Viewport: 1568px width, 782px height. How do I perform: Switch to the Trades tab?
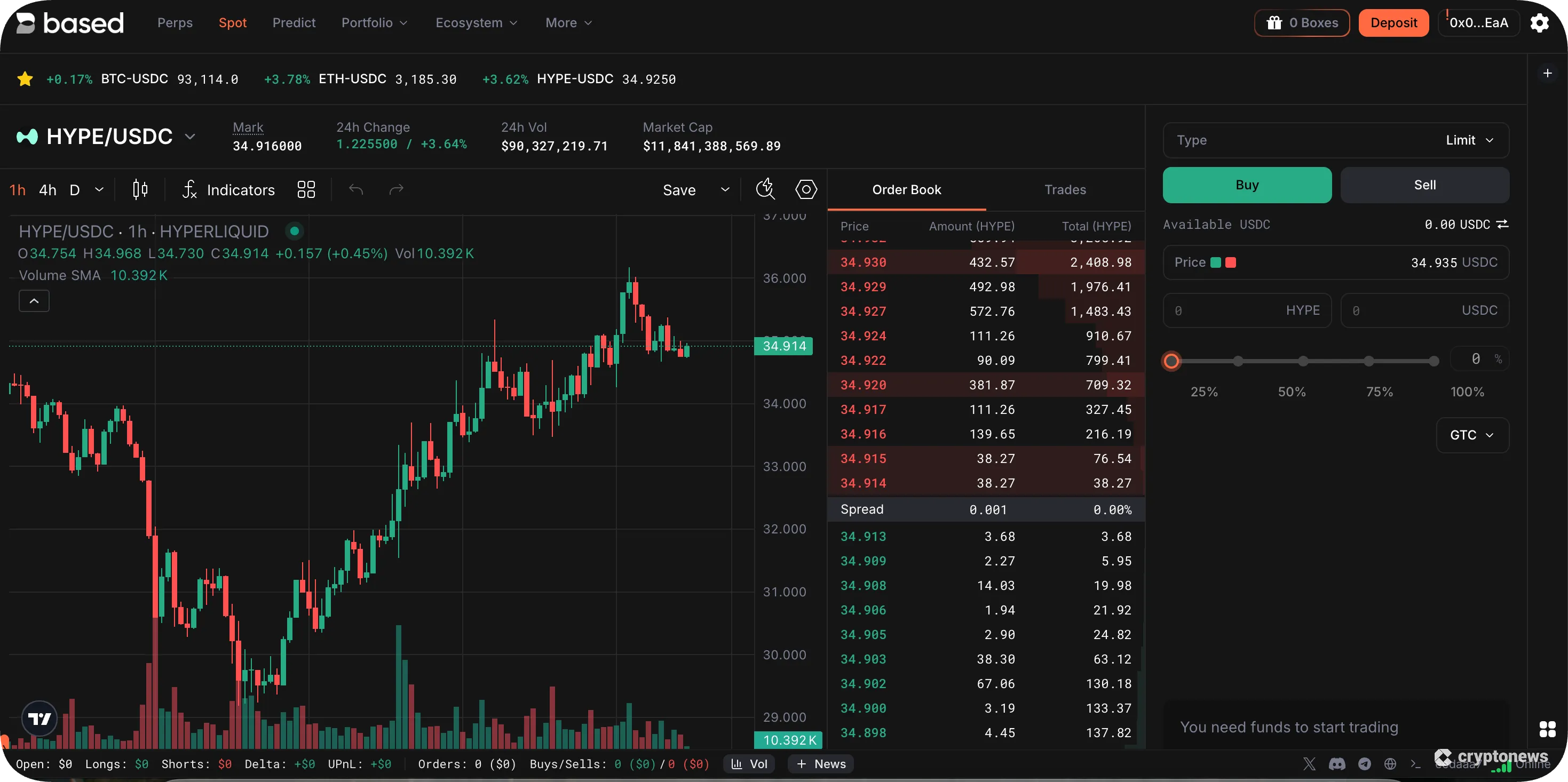pos(1065,189)
